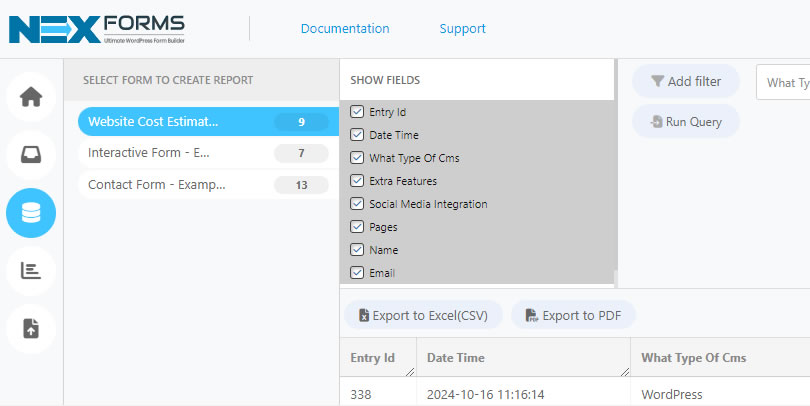This screenshot has height=406, width=810.
Task: Uncheck the Date Time field checkbox
Action: pyautogui.click(x=357, y=135)
